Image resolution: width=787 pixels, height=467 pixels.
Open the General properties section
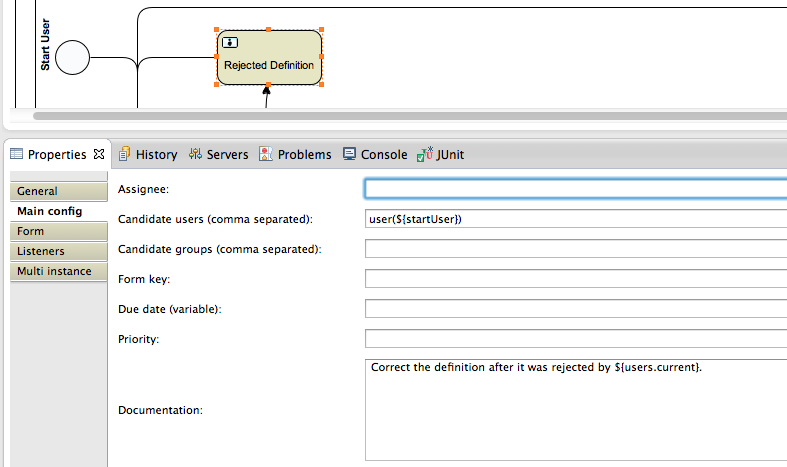point(58,191)
